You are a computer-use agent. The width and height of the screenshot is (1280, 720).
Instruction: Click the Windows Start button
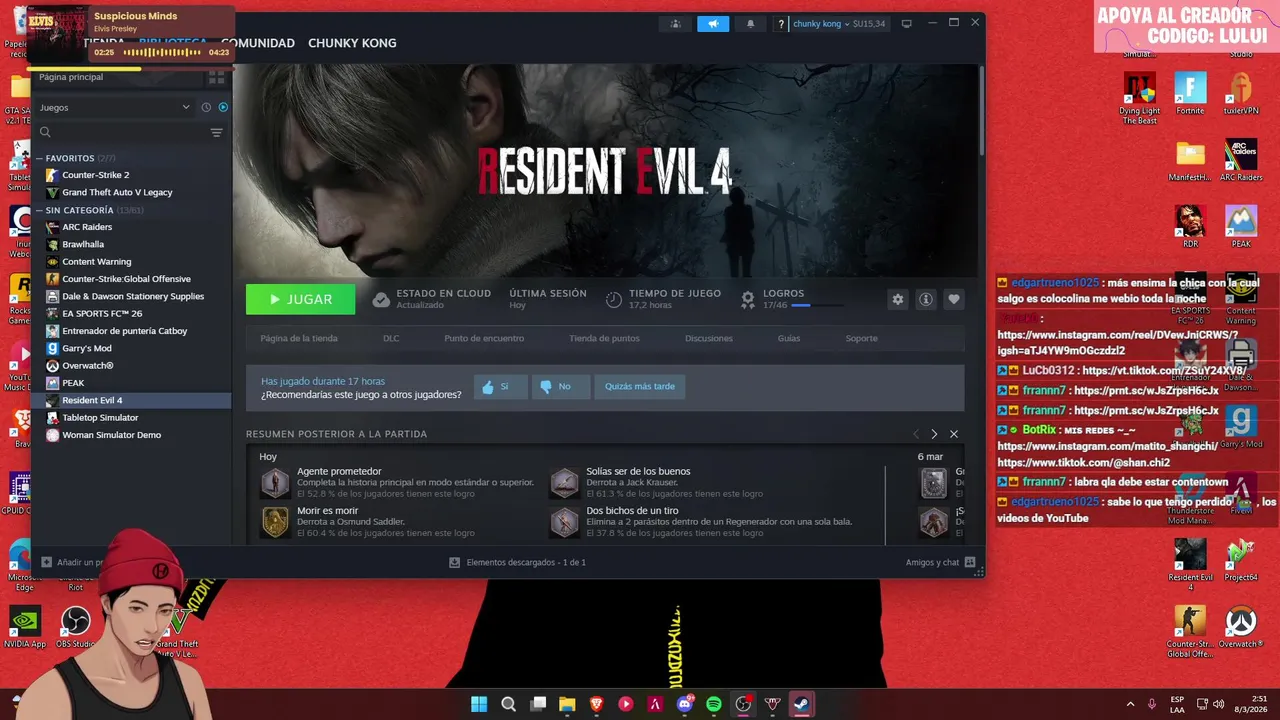click(x=479, y=704)
